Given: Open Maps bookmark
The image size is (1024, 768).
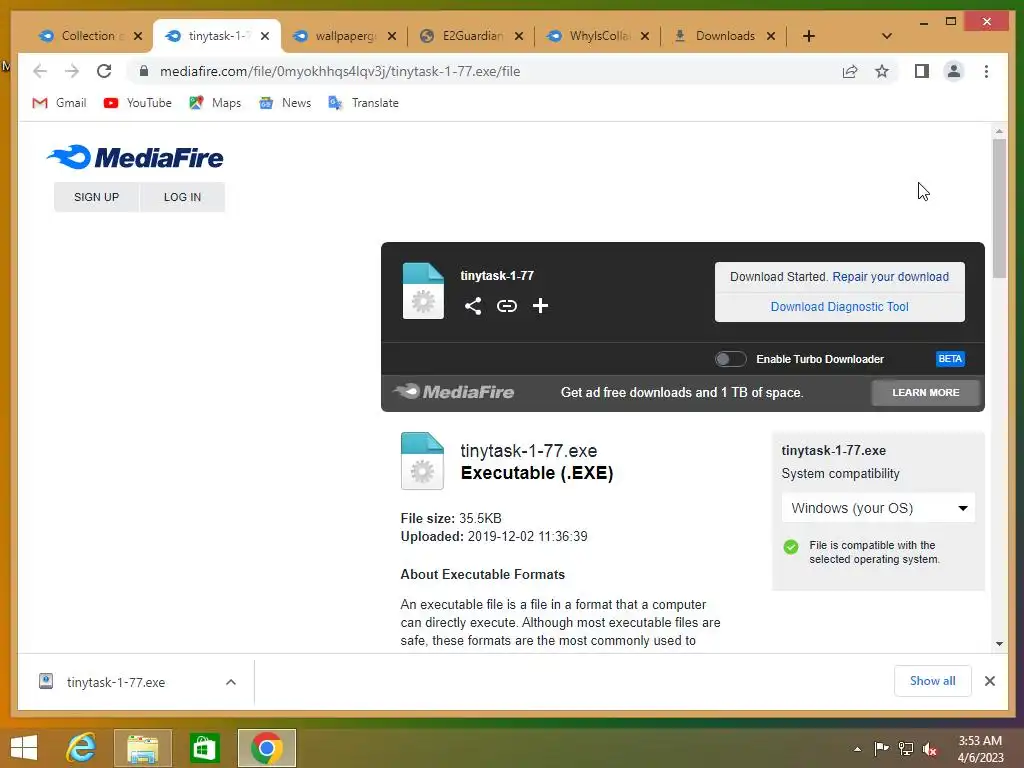Looking at the screenshot, I should coord(215,103).
